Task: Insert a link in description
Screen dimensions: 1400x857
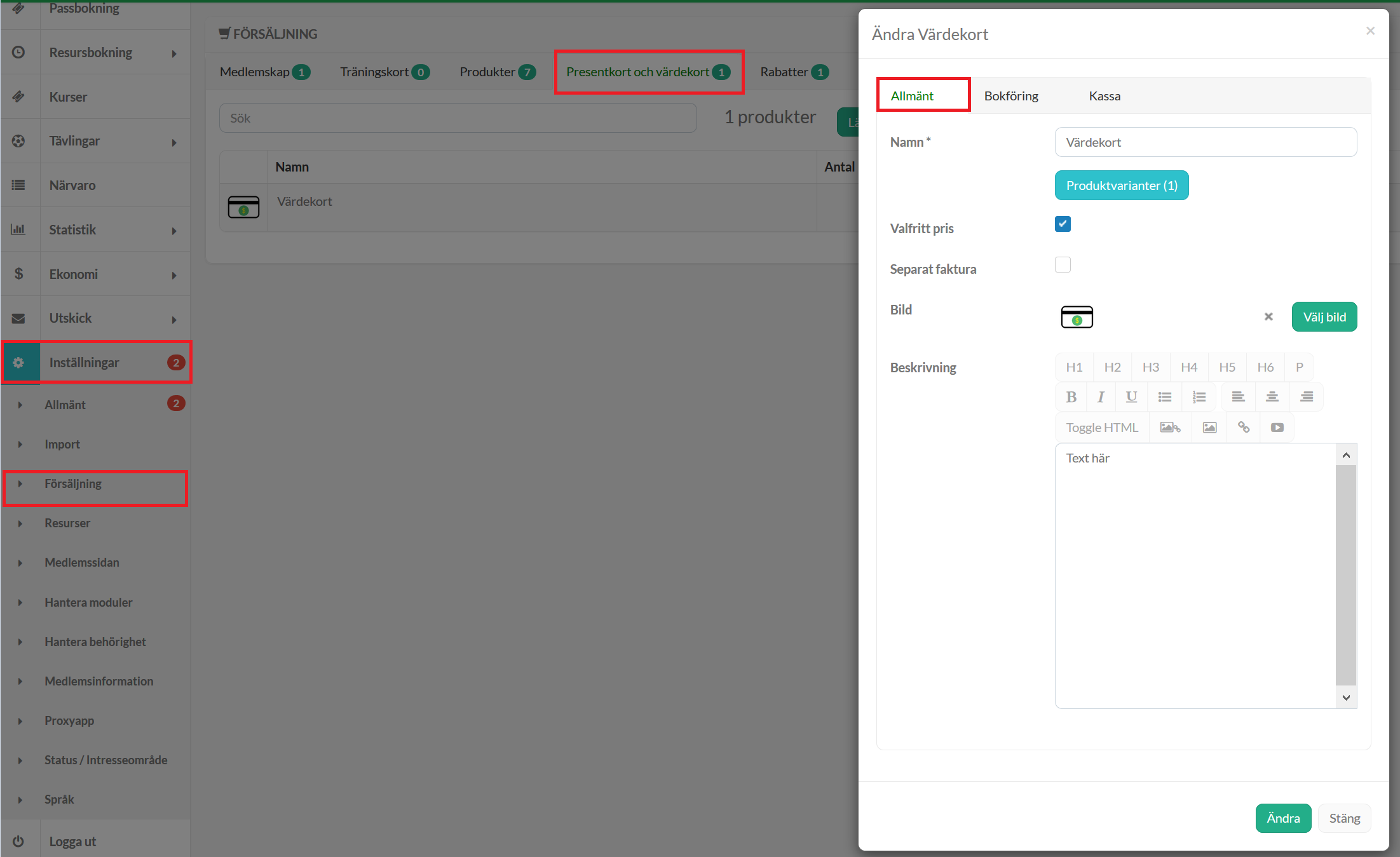Action: (x=1243, y=428)
